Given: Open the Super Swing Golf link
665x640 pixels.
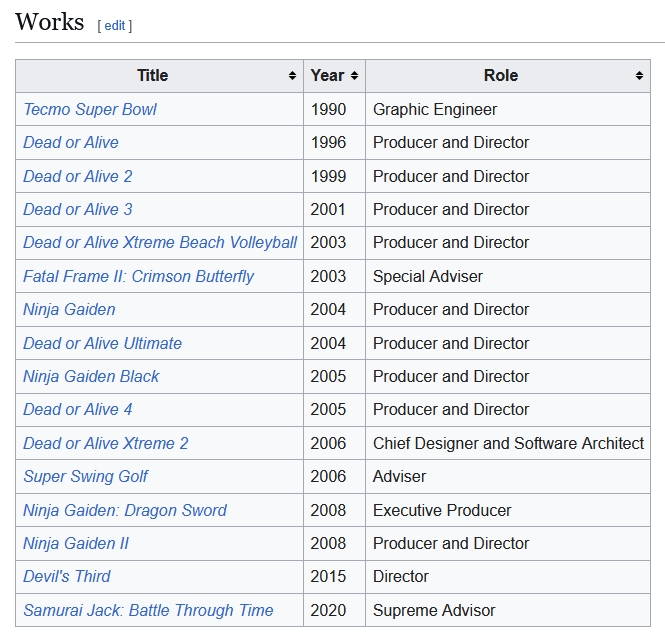Looking at the screenshot, I should tap(86, 477).
